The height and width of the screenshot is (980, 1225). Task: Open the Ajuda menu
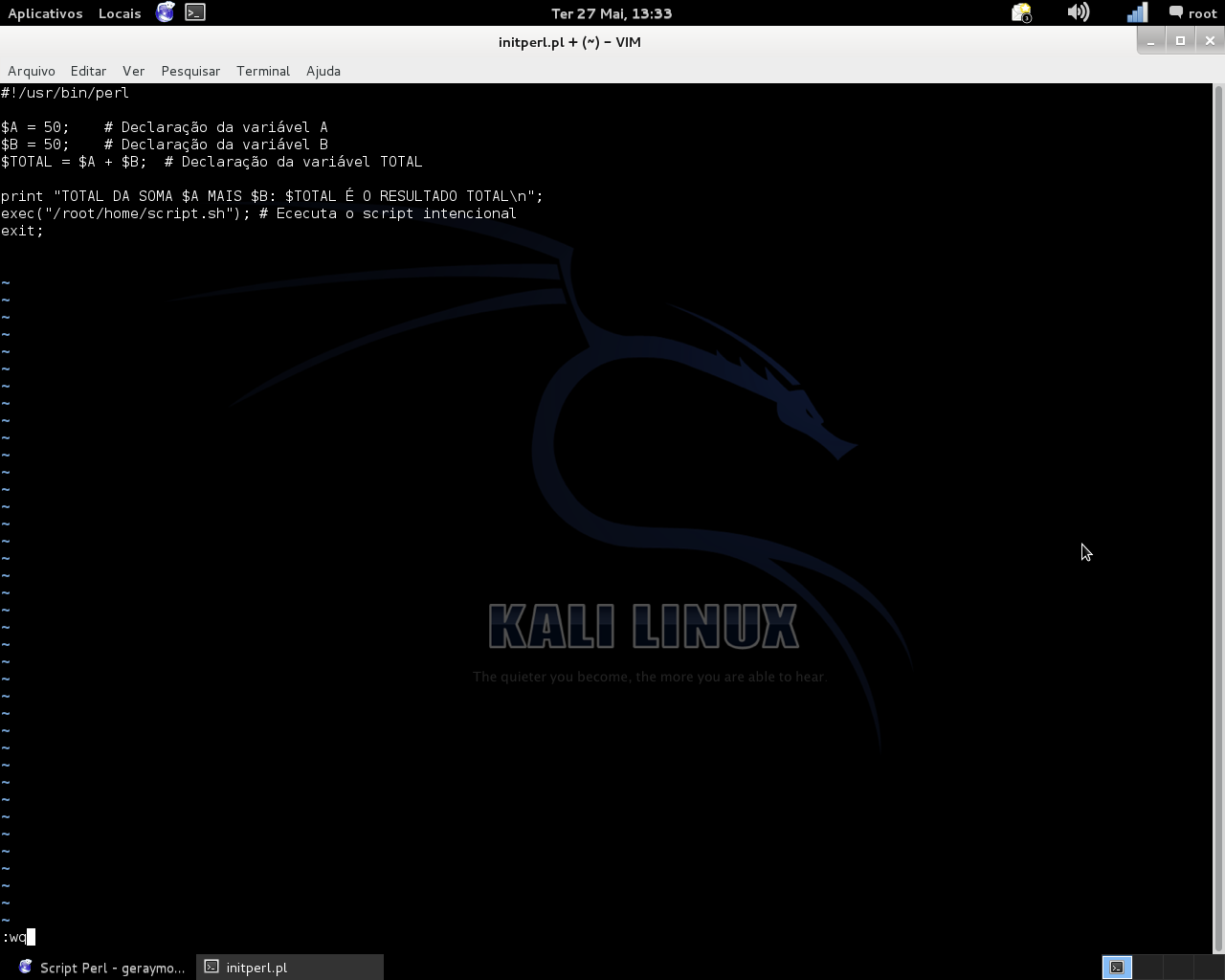323,71
